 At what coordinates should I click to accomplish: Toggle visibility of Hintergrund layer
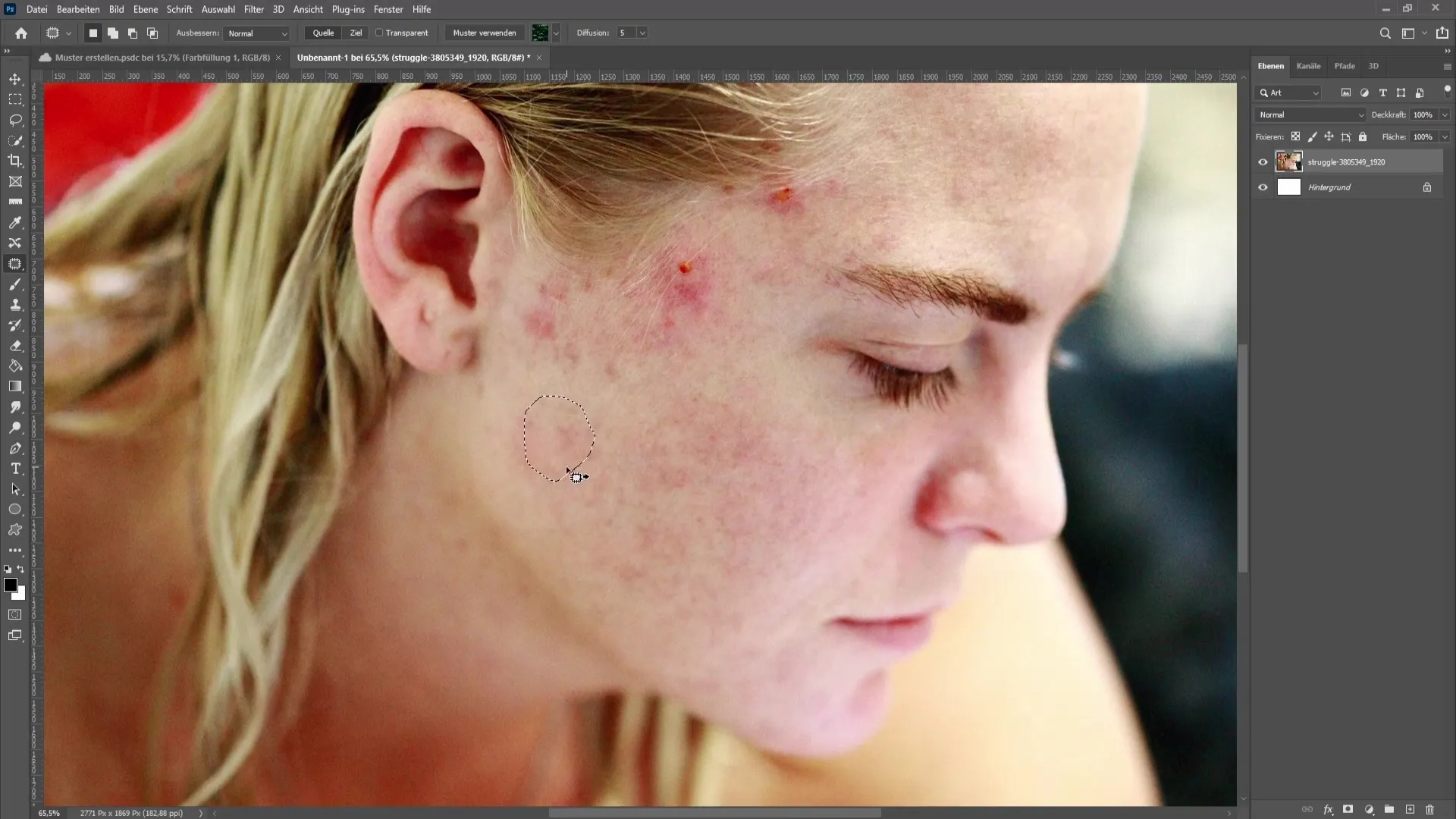coord(1262,187)
